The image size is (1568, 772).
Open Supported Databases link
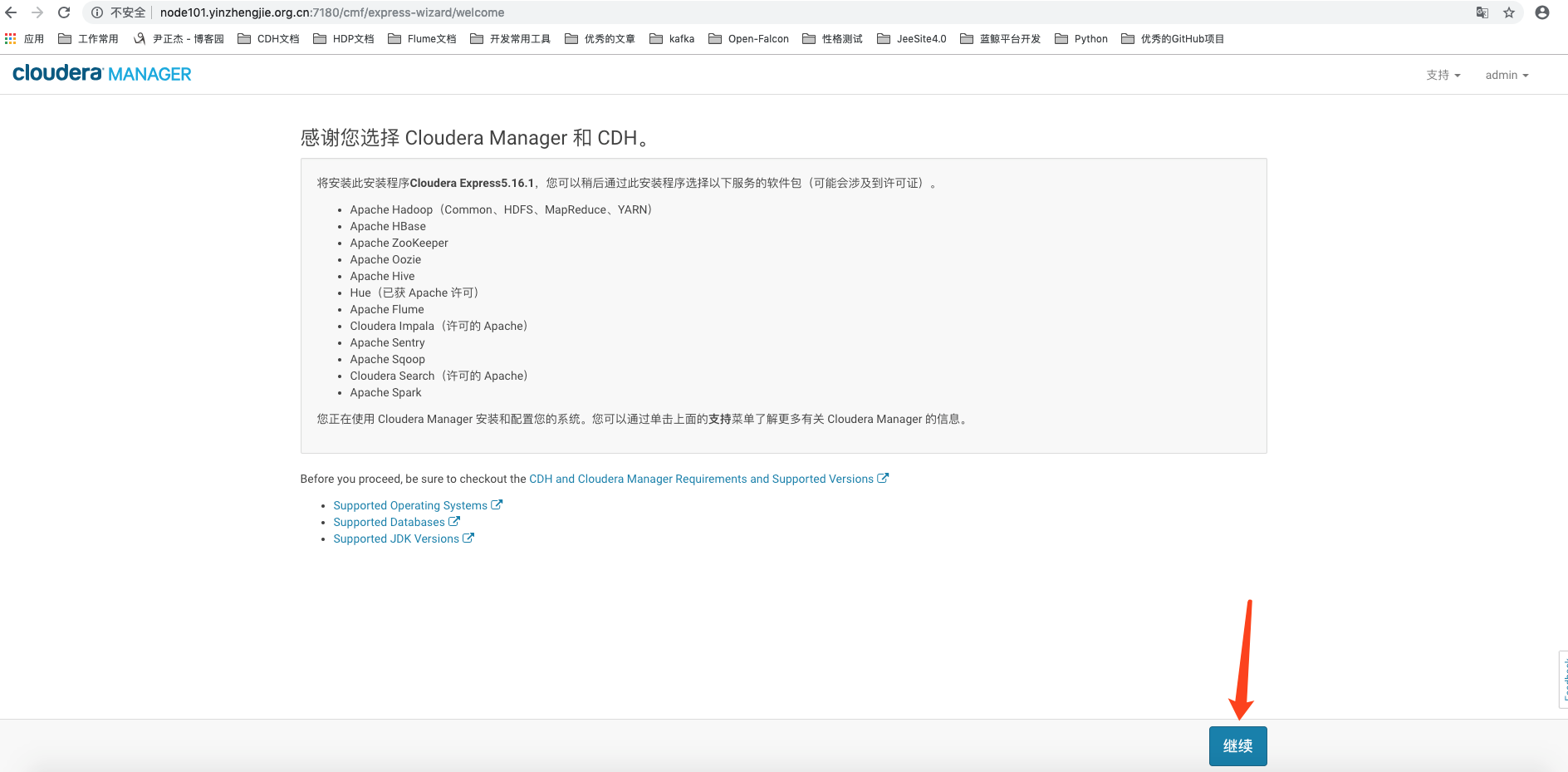[396, 522]
